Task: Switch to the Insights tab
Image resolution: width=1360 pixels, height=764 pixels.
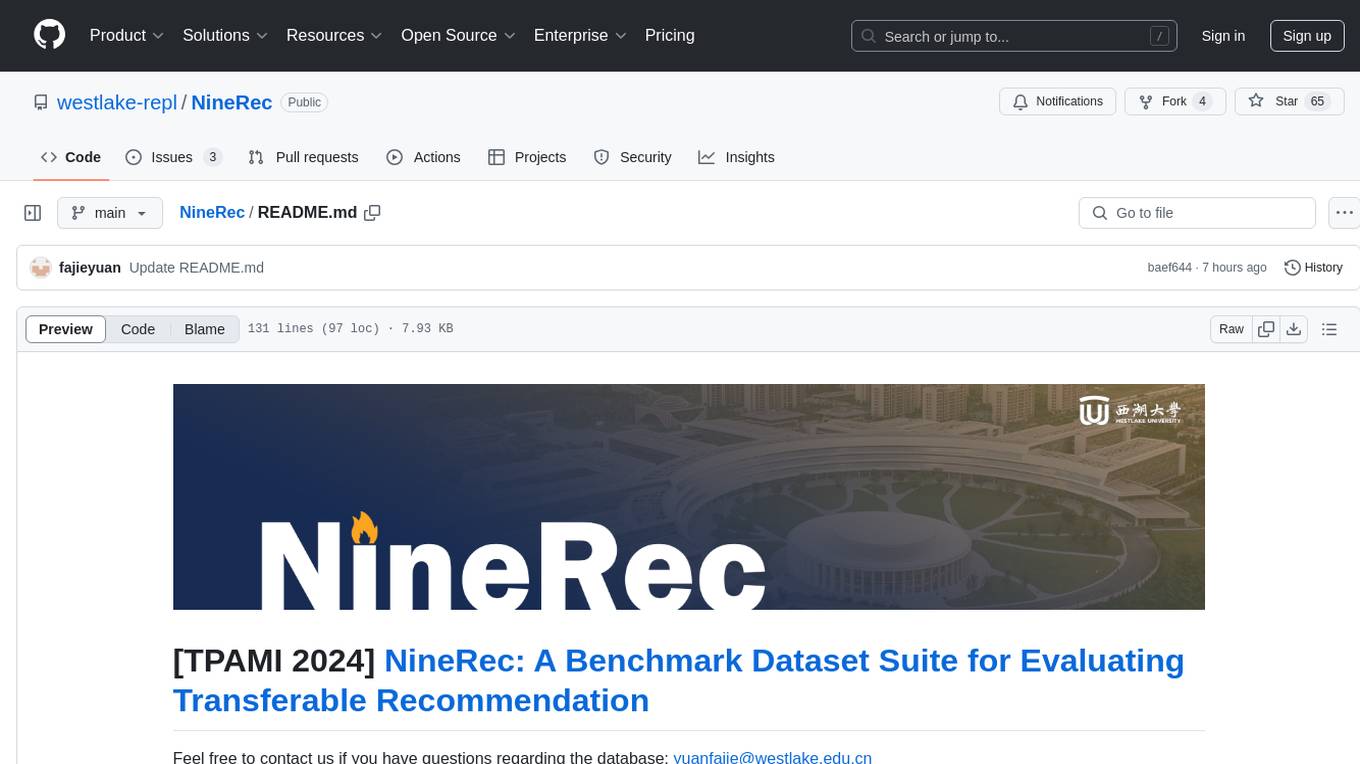Action: click(x=736, y=157)
